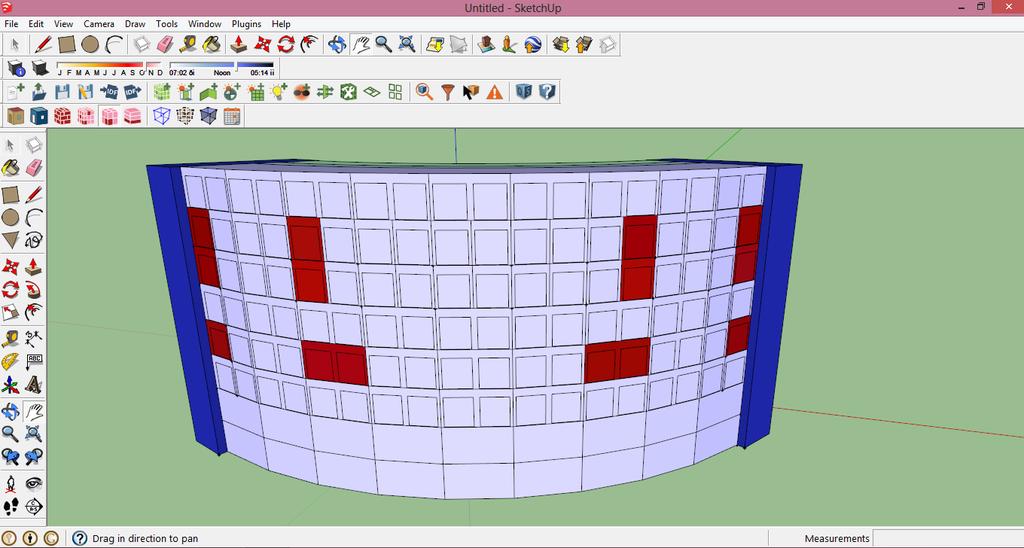Open the Tools menu
The width and height of the screenshot is (1024, 548).
[167, 24]
